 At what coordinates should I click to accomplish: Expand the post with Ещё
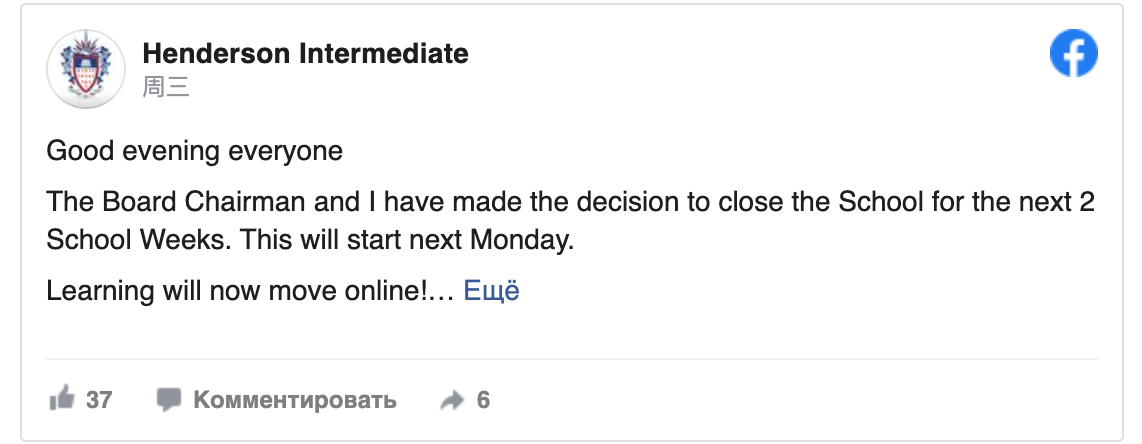click(491, 292)
